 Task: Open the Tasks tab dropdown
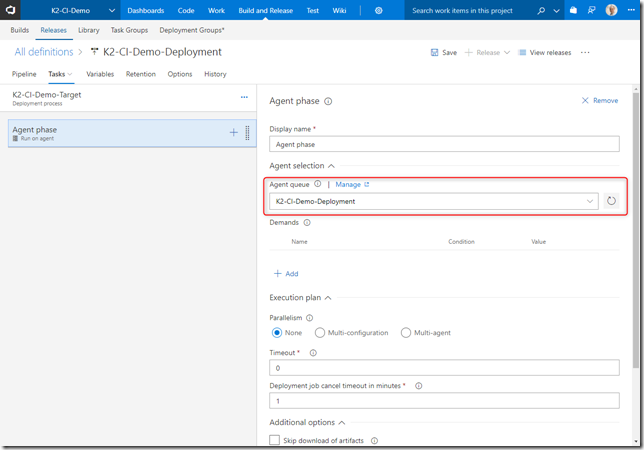60,74
